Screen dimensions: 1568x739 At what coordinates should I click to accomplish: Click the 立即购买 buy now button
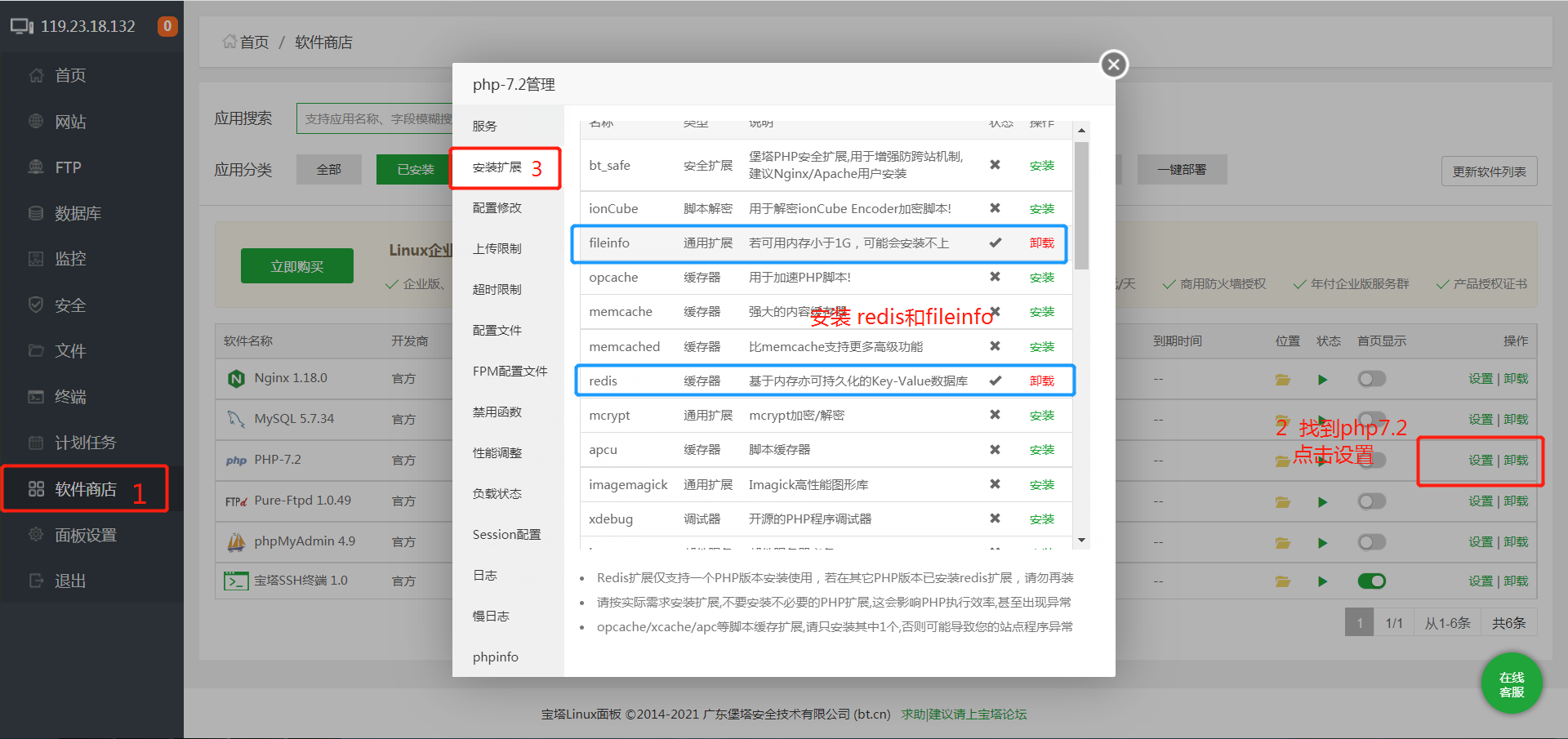[297, 266]
